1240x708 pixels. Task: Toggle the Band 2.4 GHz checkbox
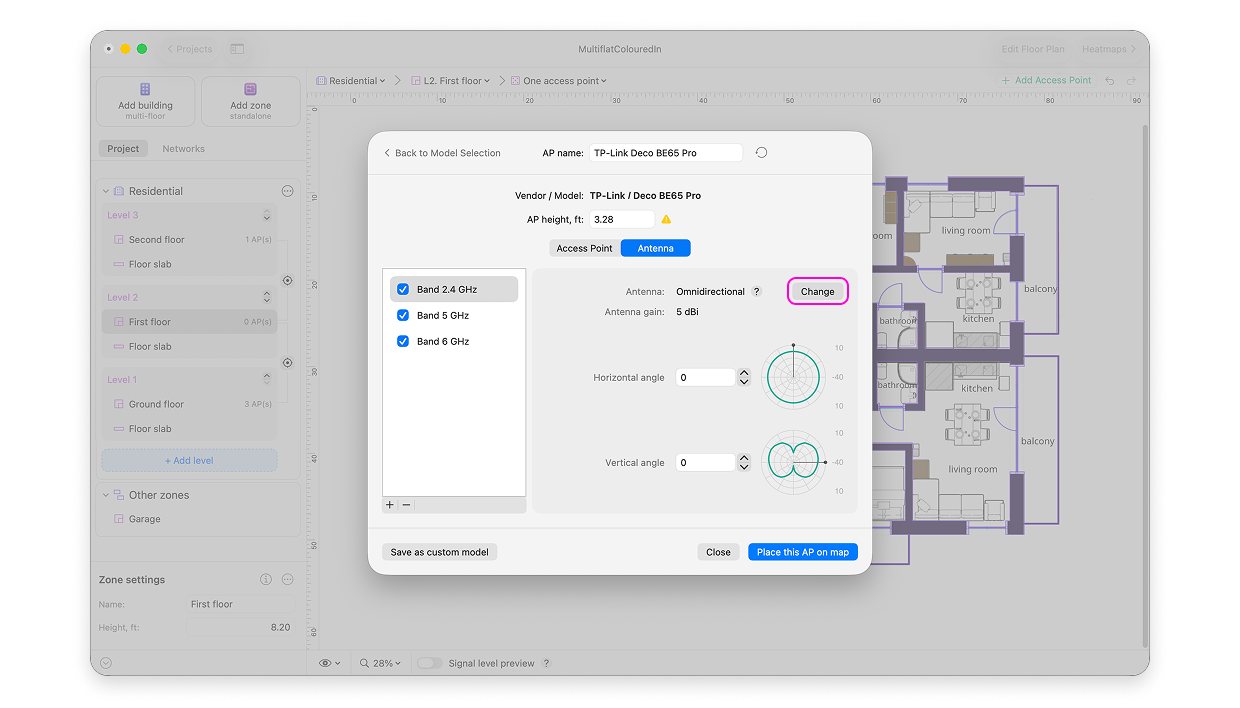pyautogui.click(x=403, y=289)
